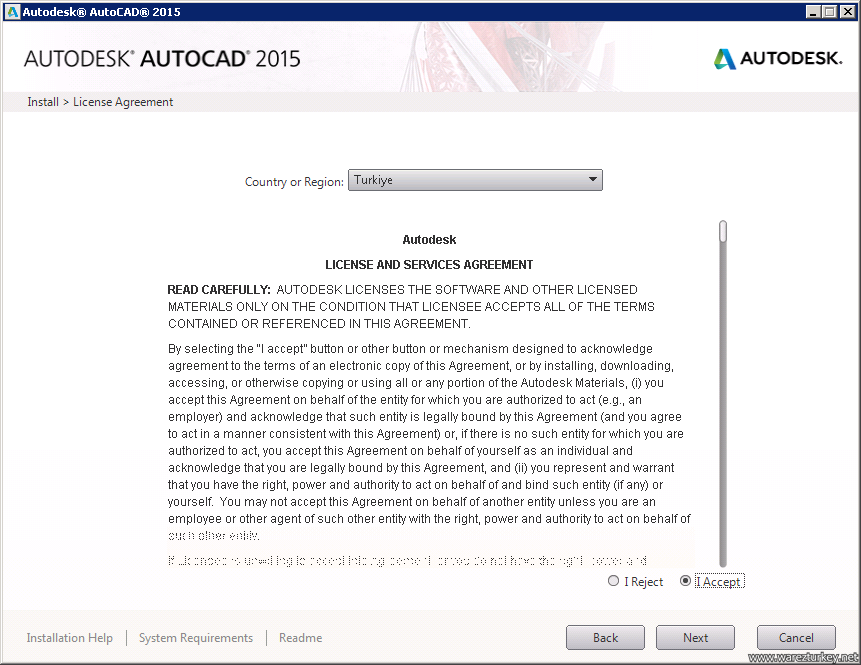Click the 'Country or Region:' label

(x=294, y=182)
